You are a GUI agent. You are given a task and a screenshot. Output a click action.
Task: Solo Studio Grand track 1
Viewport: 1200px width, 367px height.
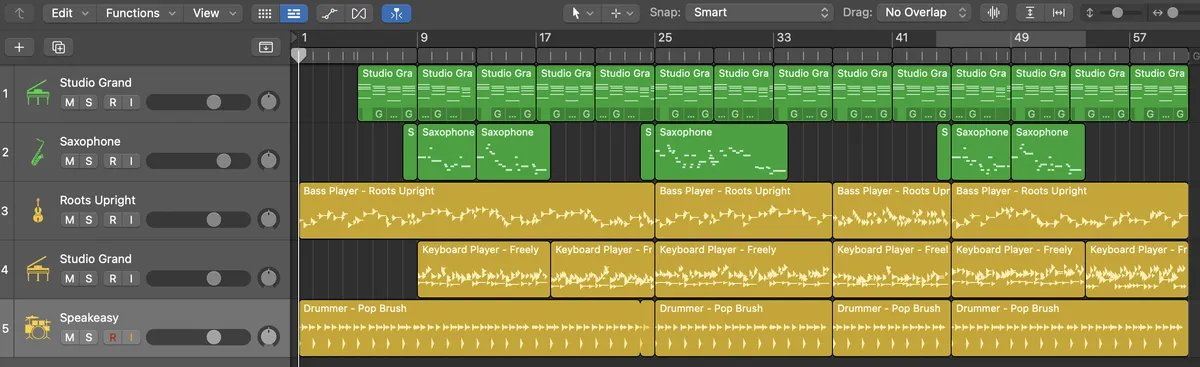point(88,103)
